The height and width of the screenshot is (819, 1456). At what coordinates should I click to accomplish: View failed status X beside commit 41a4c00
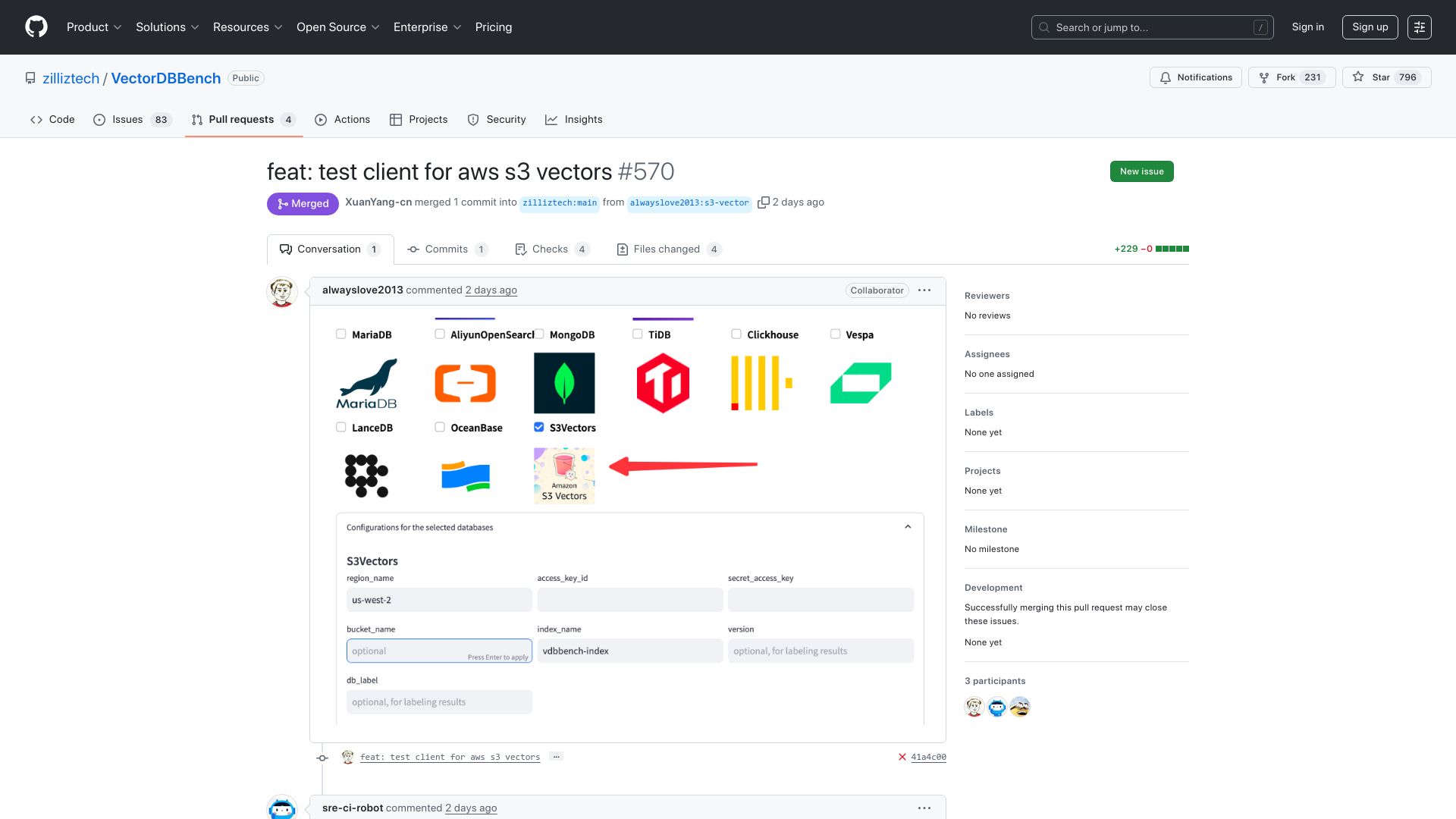(902, 757)
